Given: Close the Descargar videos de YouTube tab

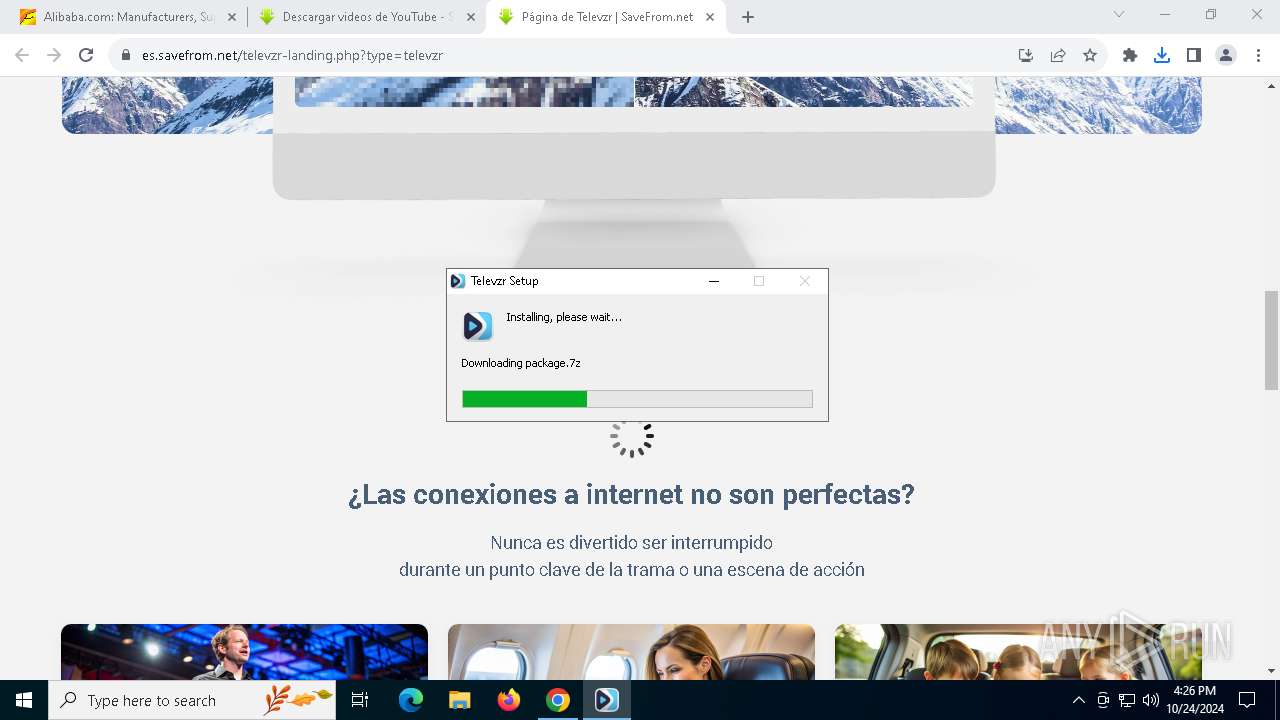Looking at the screenshot, I should pyautogui.click(x=471, y=17).
